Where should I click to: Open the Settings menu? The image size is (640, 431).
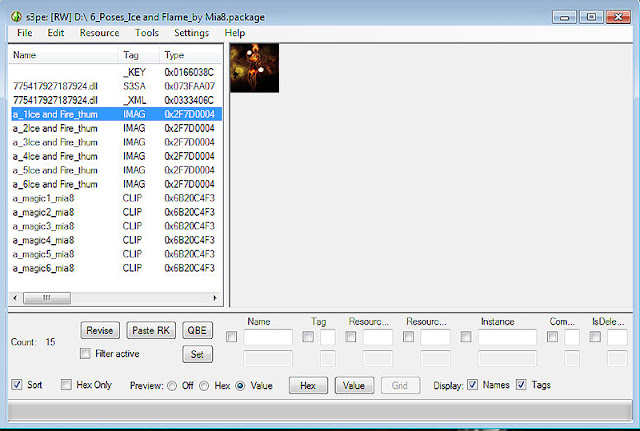coord(191,33)
